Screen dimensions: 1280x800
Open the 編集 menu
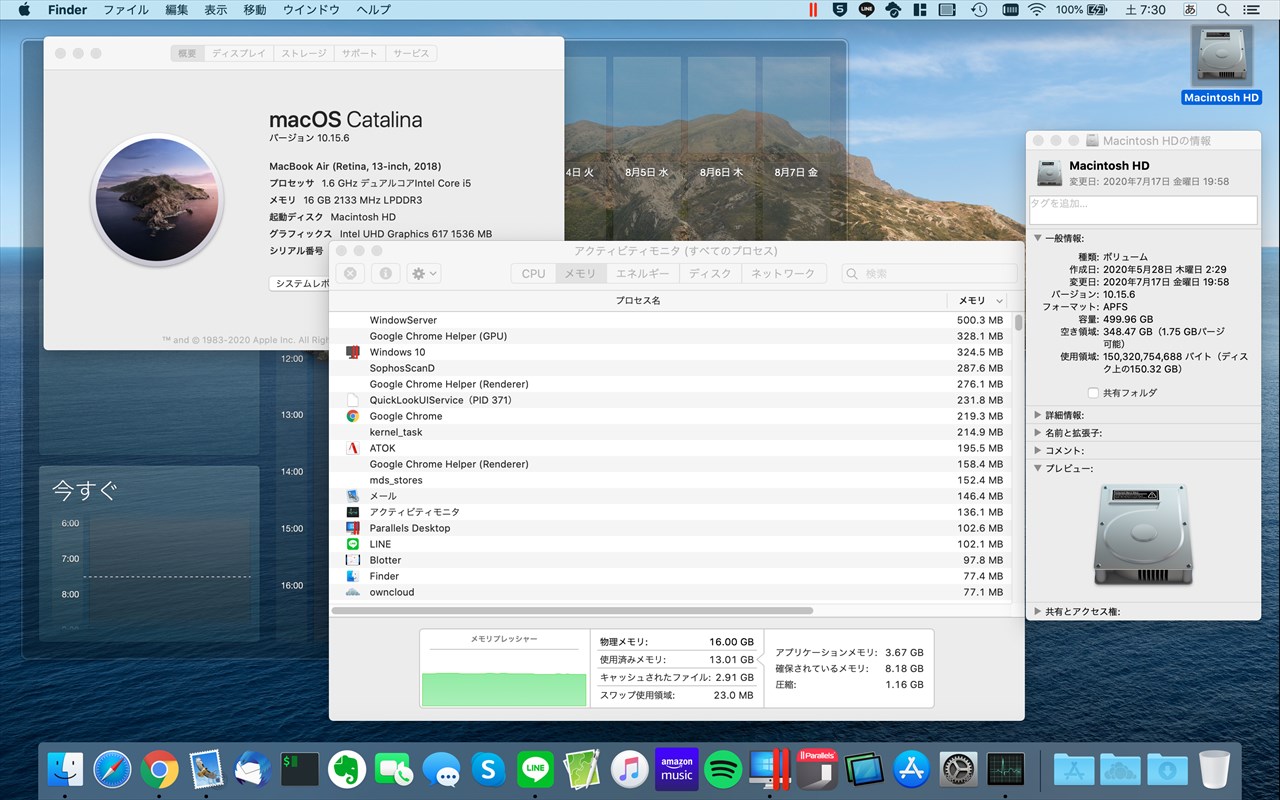(x=176, y=10)
